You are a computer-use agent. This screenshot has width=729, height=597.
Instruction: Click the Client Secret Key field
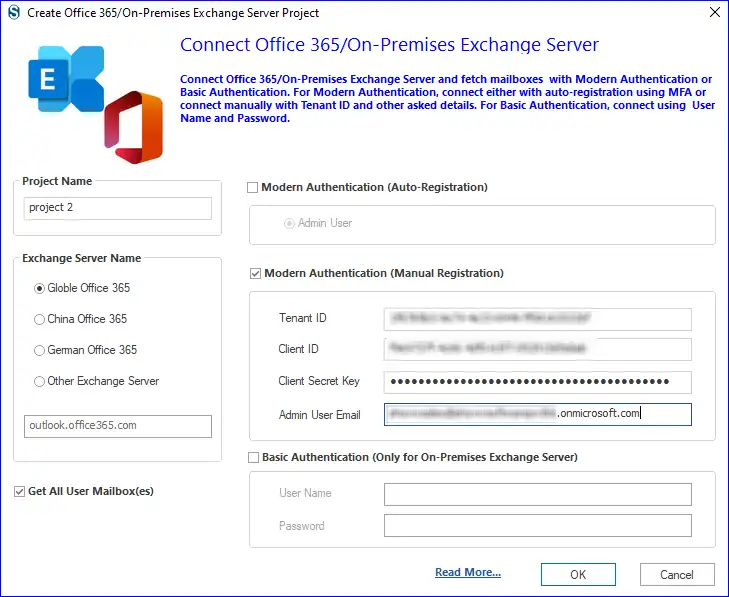click(537, 382)
